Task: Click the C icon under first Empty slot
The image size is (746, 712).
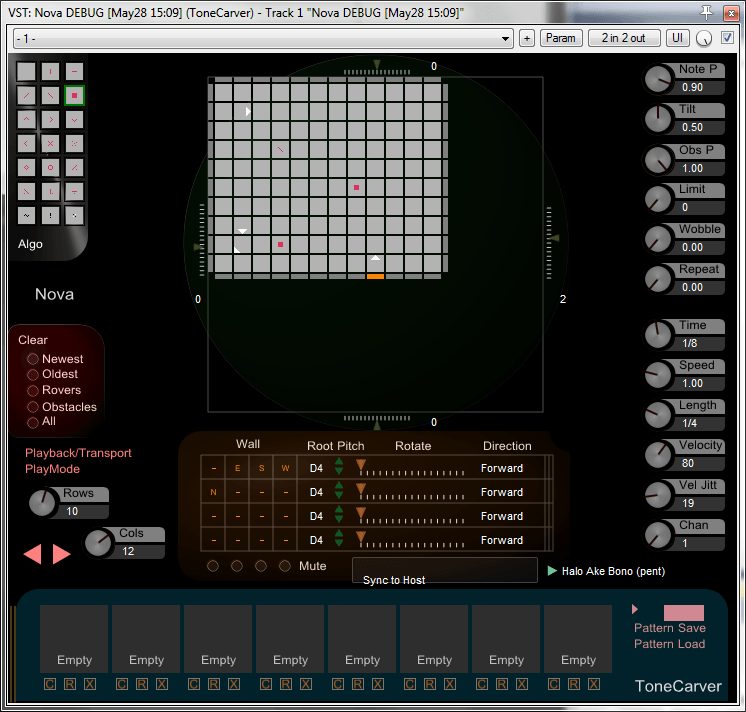Action: click(x=50, y=684)
